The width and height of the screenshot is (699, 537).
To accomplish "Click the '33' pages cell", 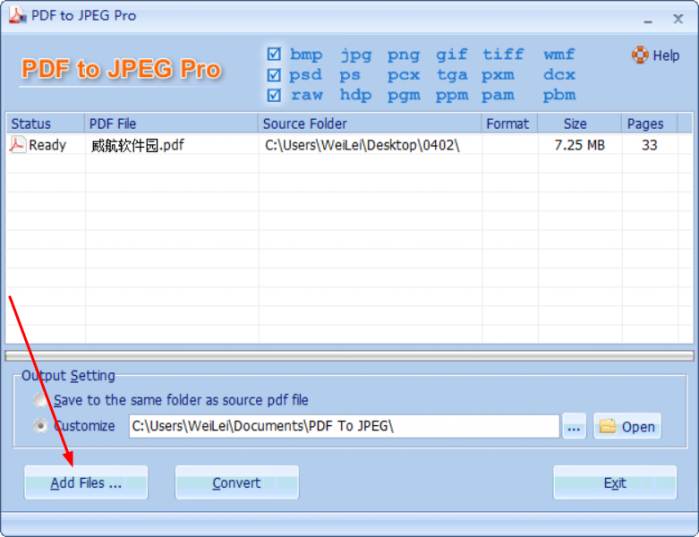I will pos(649,145).
